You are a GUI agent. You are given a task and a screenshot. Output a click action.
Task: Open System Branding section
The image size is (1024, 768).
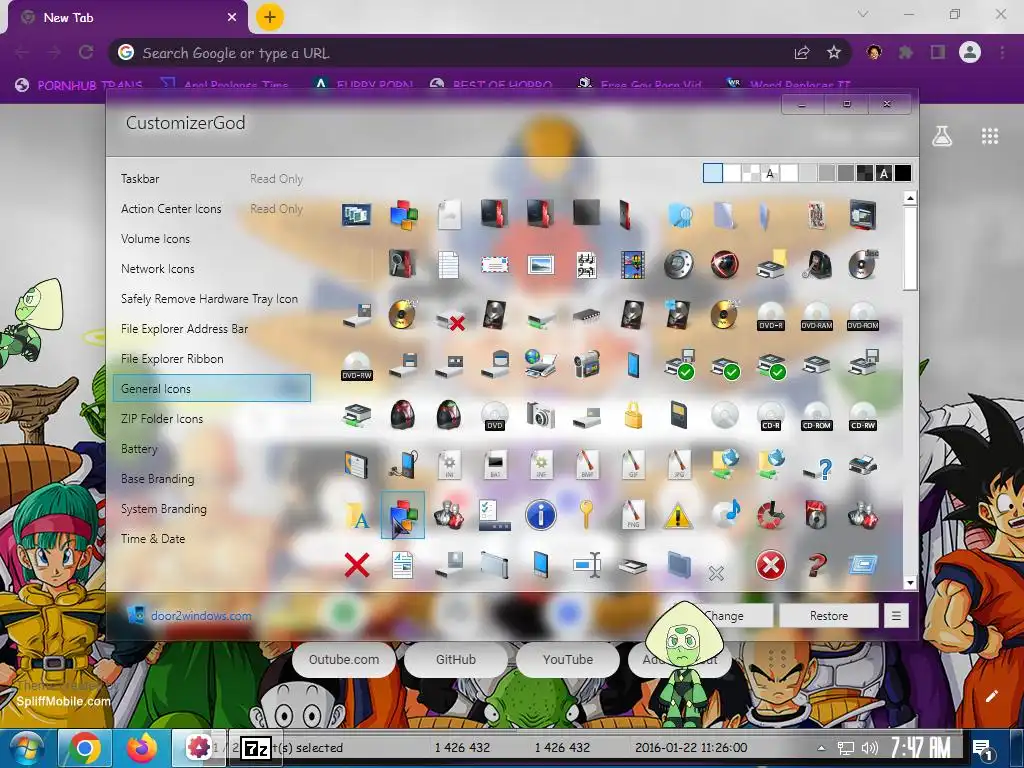(x=163, y=509)
